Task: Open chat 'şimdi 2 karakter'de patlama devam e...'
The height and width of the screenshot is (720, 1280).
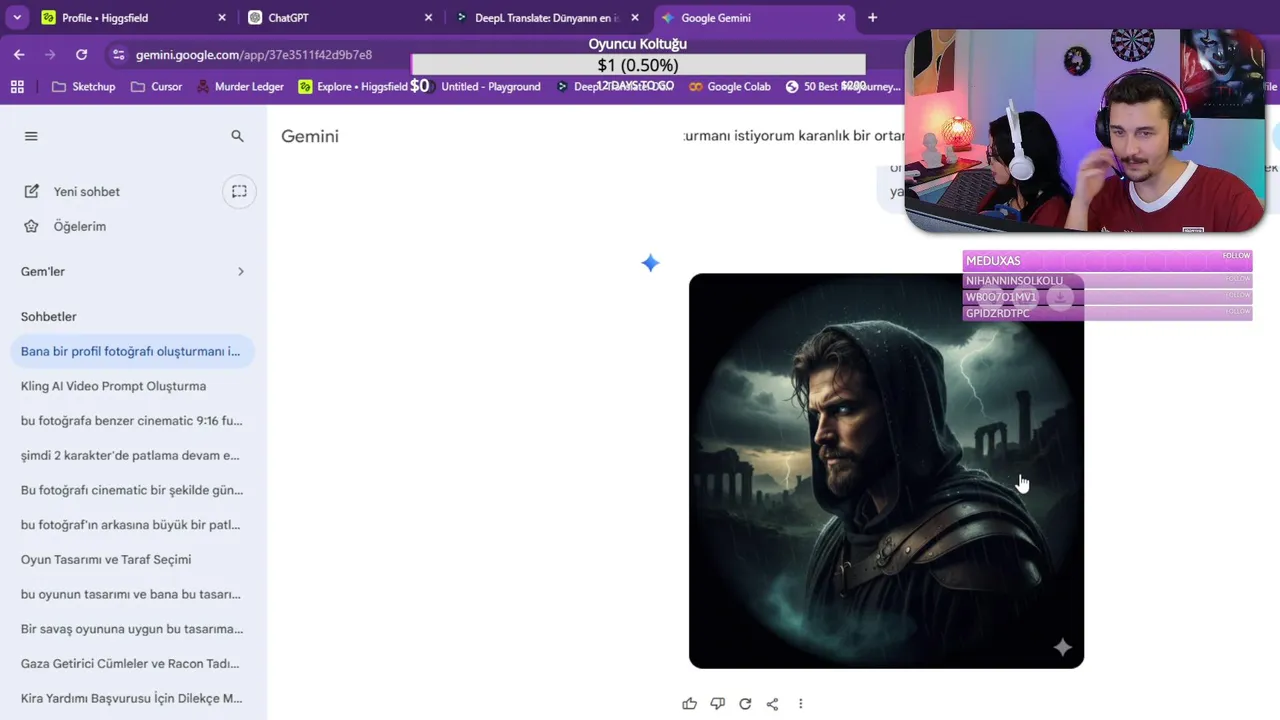Action: [131, 455]
